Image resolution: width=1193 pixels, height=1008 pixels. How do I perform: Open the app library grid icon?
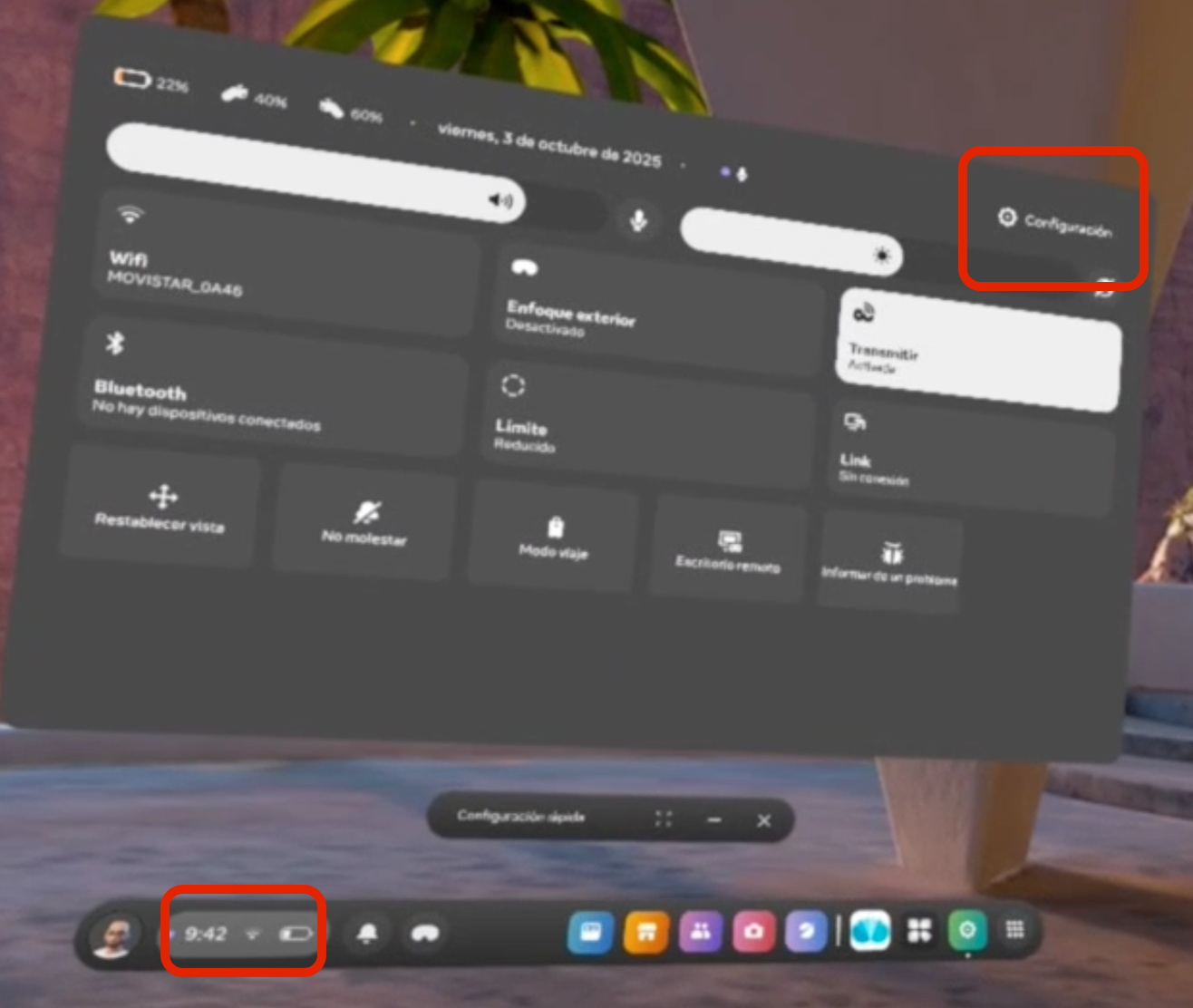[x=1014, y=930]
